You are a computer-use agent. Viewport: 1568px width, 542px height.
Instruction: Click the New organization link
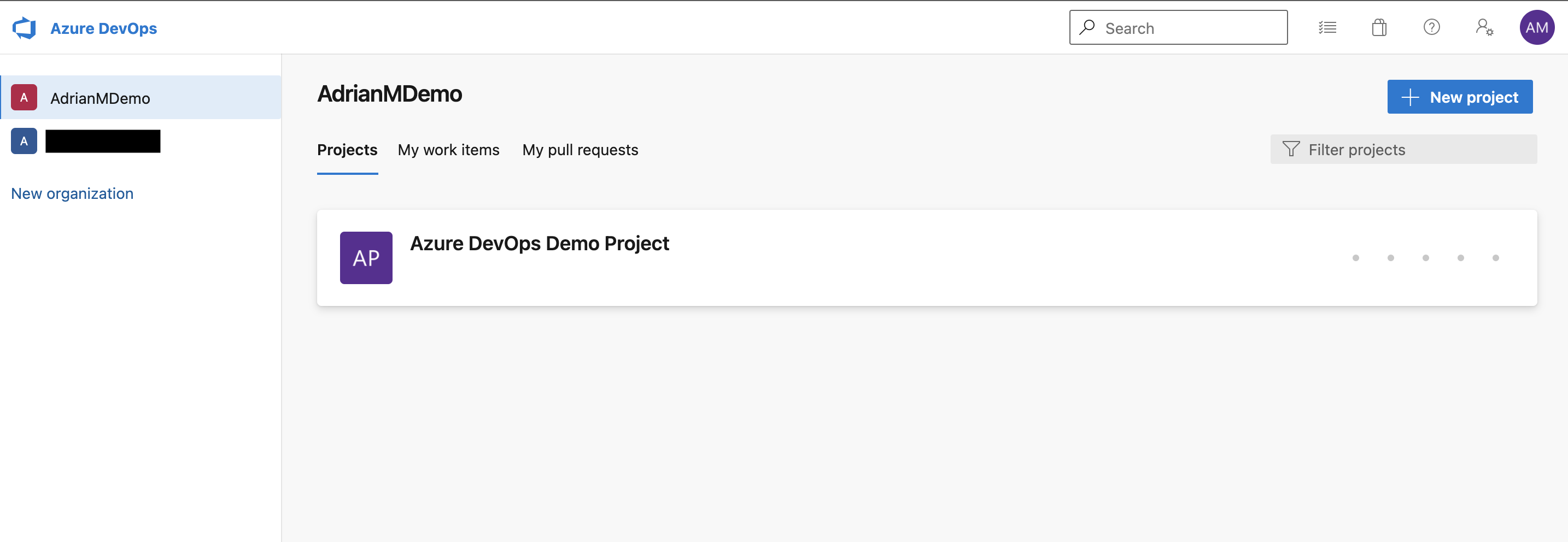coord(72,193)
